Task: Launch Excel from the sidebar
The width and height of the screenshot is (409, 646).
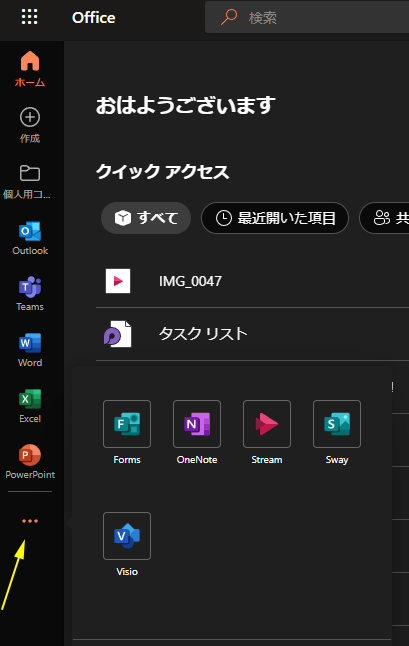Action: [x=30, y=406]
